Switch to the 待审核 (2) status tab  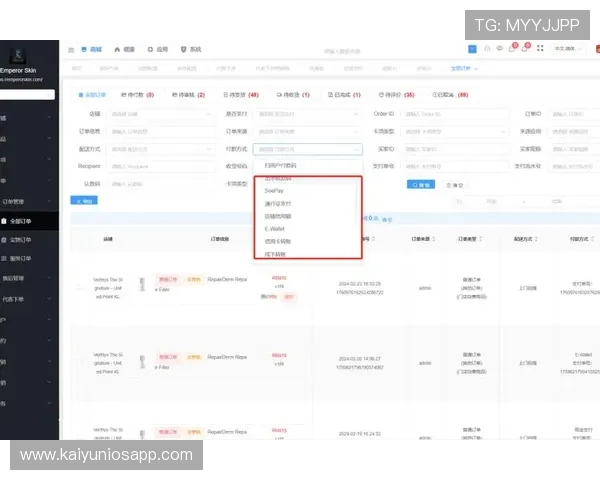(188, 95)
